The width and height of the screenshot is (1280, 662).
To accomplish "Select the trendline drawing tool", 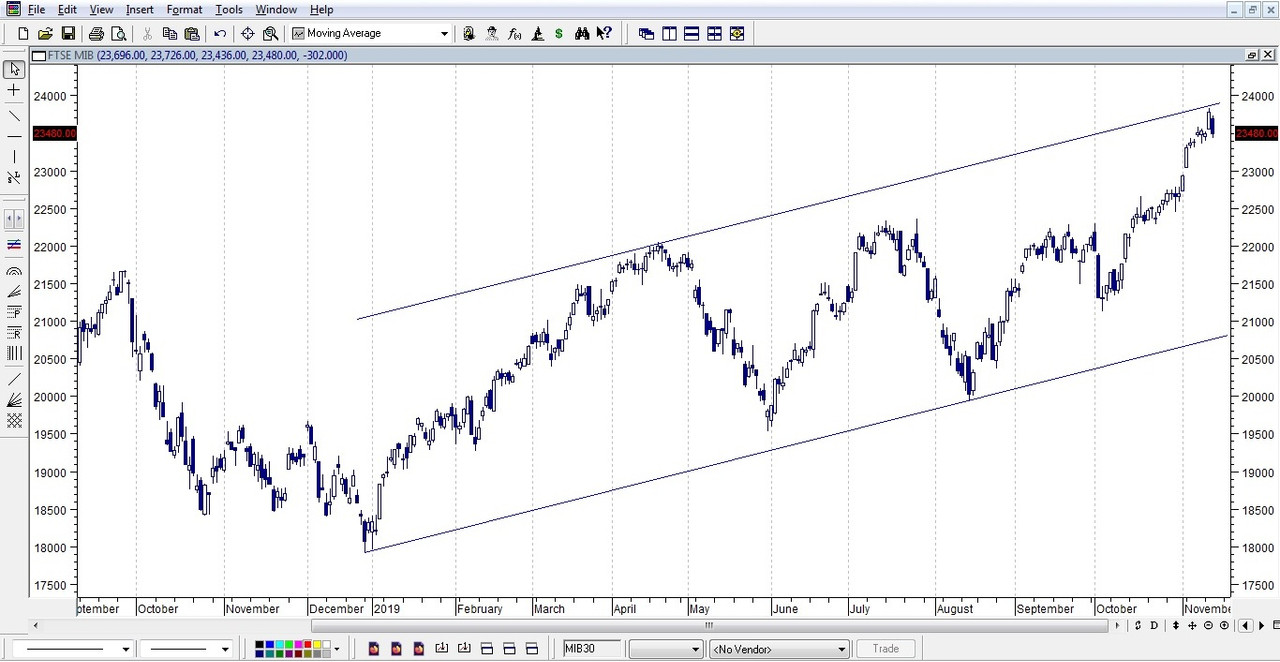I will coord(14,116).
